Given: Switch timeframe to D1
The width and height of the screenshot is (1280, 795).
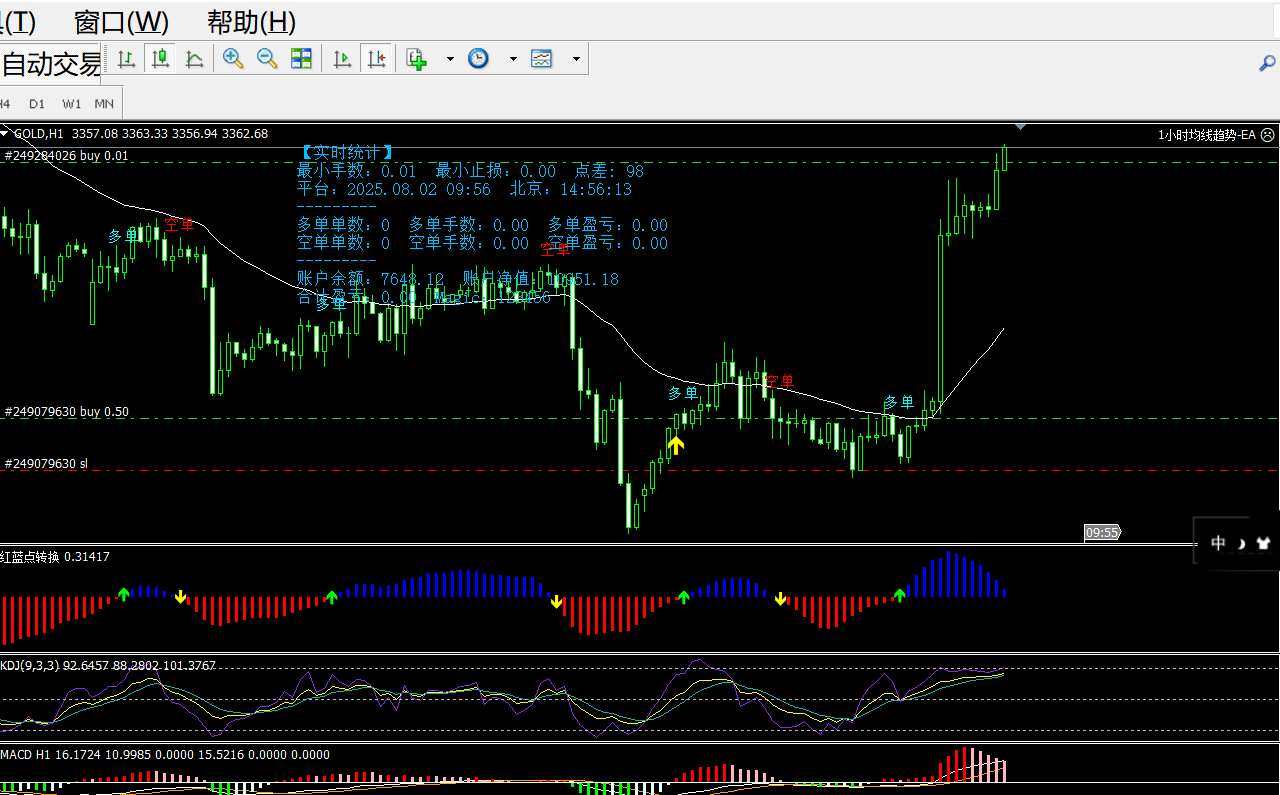Looking at the screenshot, I should point(37,103).
